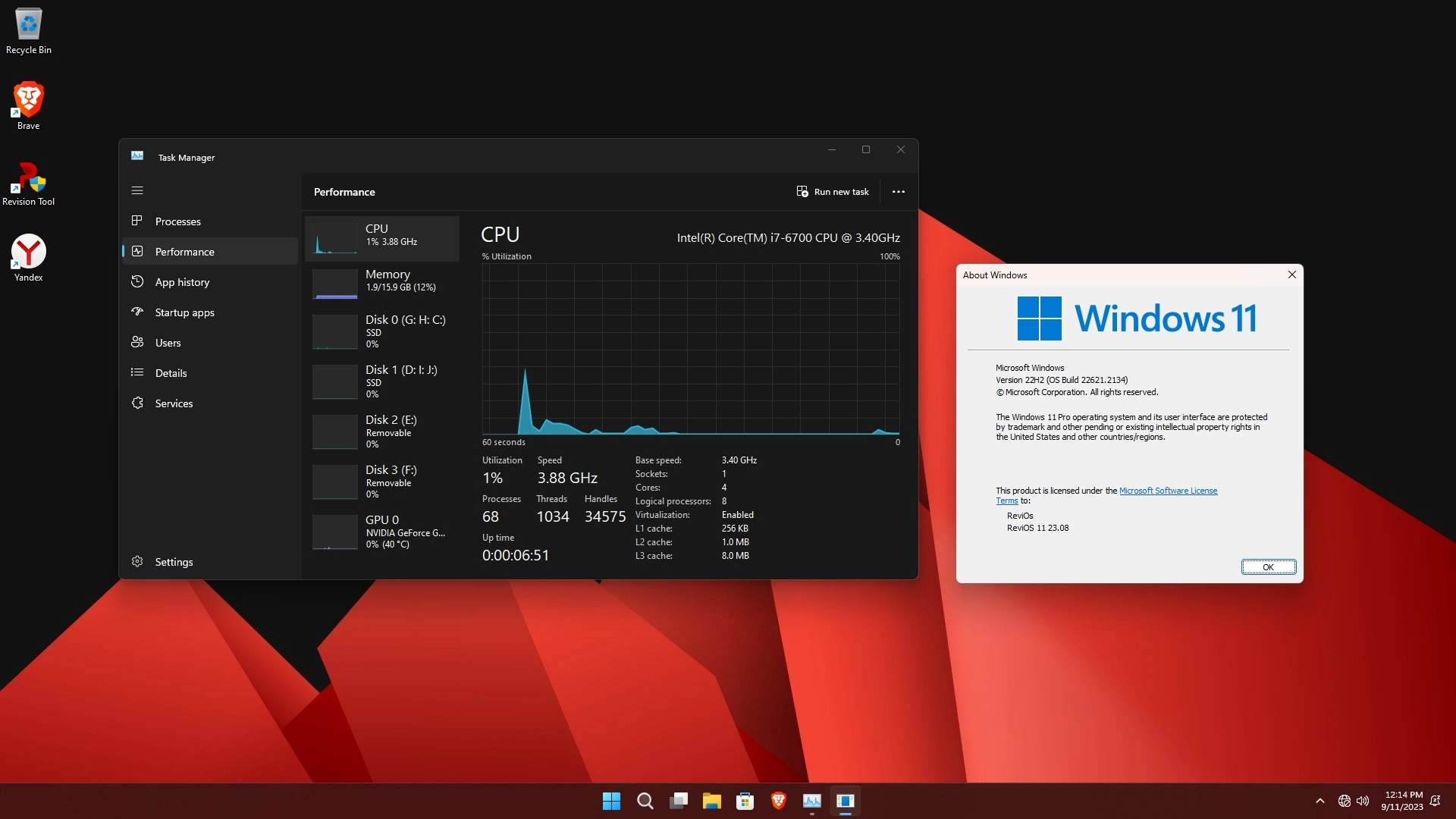Image resolution: width=1456 pixels, height=819 pixels.
Task: Open the volume control in tray
Action: pos(1363,801)
